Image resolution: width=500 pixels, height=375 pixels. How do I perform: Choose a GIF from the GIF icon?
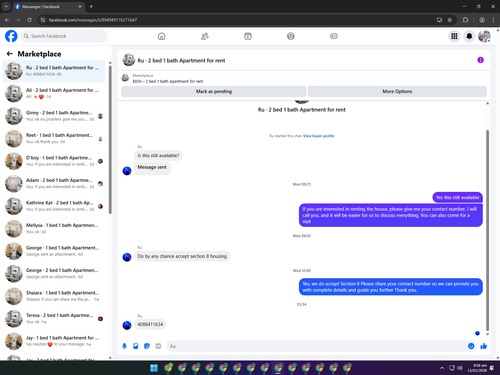click(x=158, y=346)
